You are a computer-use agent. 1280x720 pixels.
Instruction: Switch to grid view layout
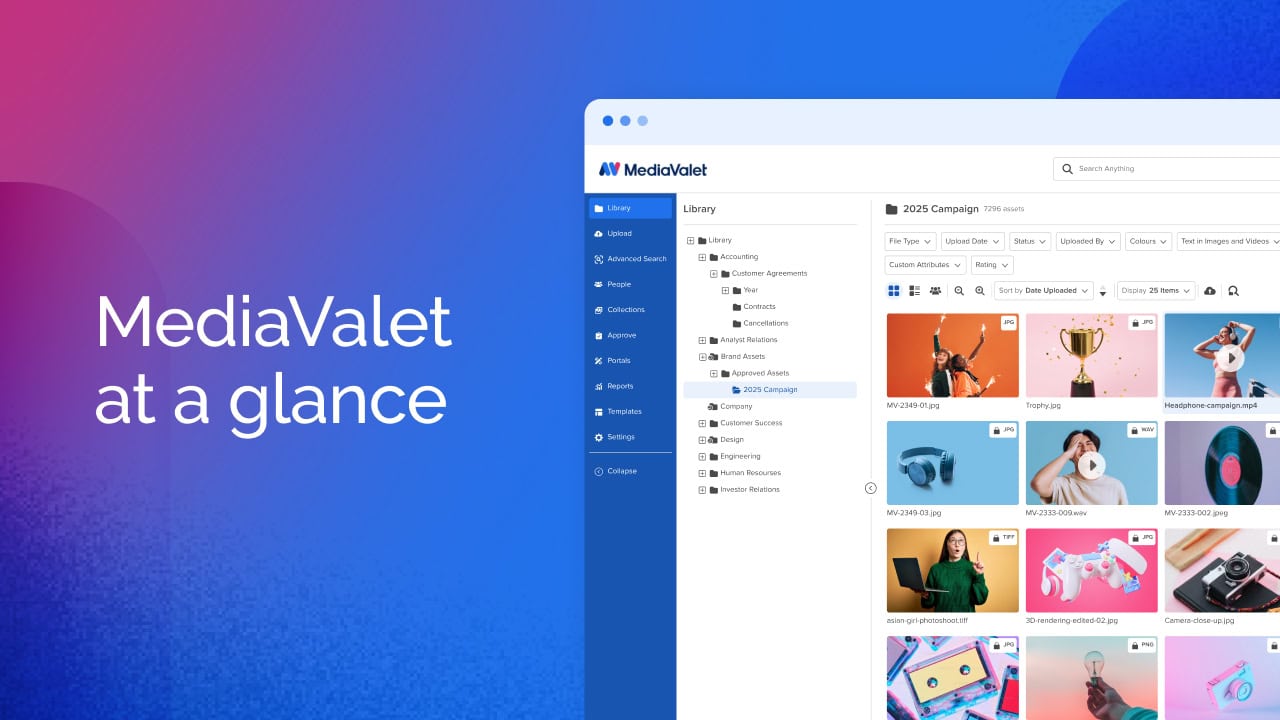[x=894, y=291]
